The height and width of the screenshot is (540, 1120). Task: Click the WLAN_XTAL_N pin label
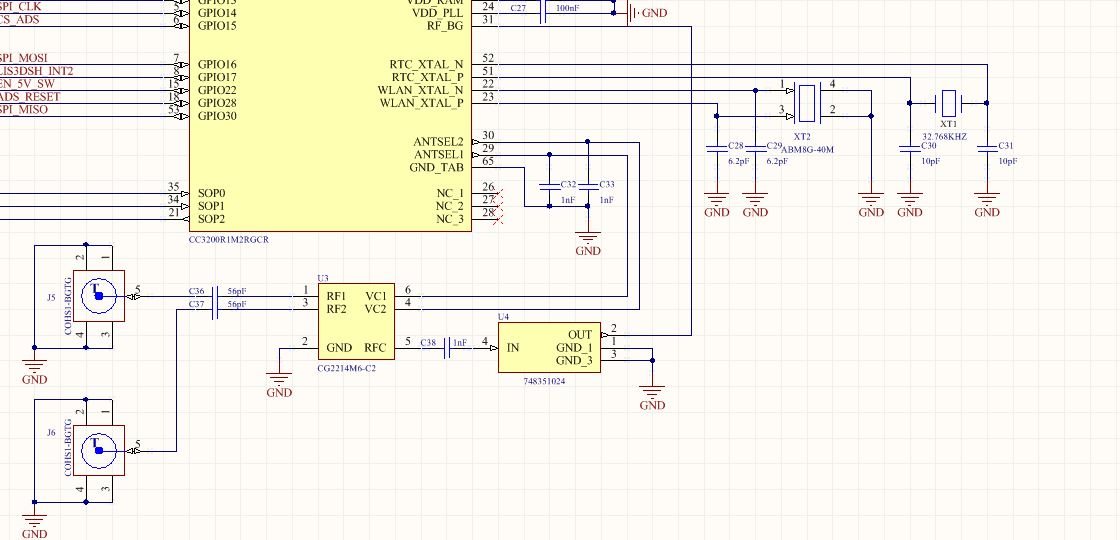(421, 90)
